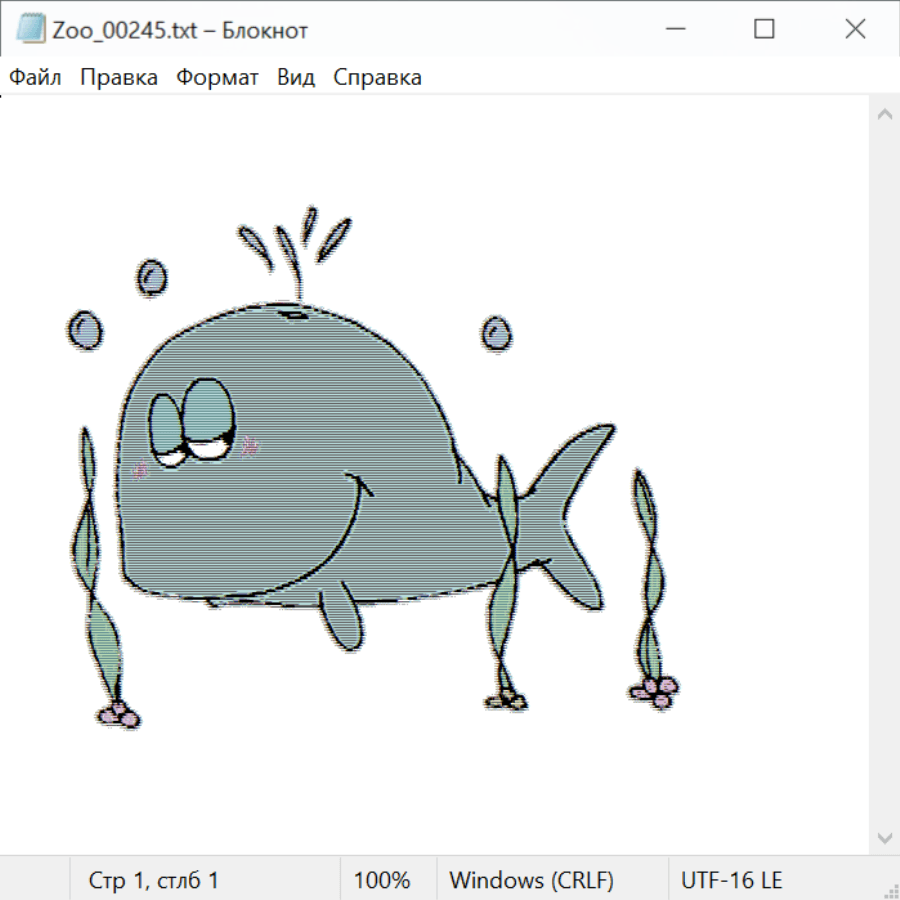Maximize the Блокнот window
Image resolution: width=900 pixels, height=900 pixels.
pos(764,30)
